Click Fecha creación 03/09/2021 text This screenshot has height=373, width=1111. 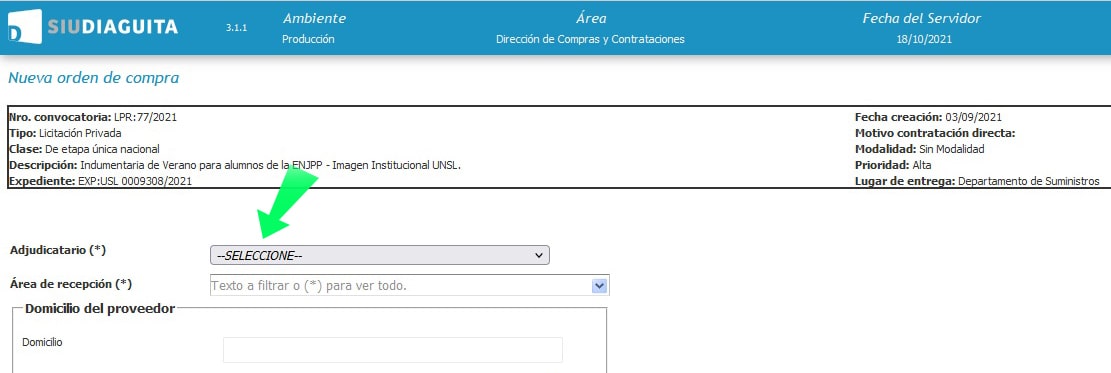[x=928, y=117]
